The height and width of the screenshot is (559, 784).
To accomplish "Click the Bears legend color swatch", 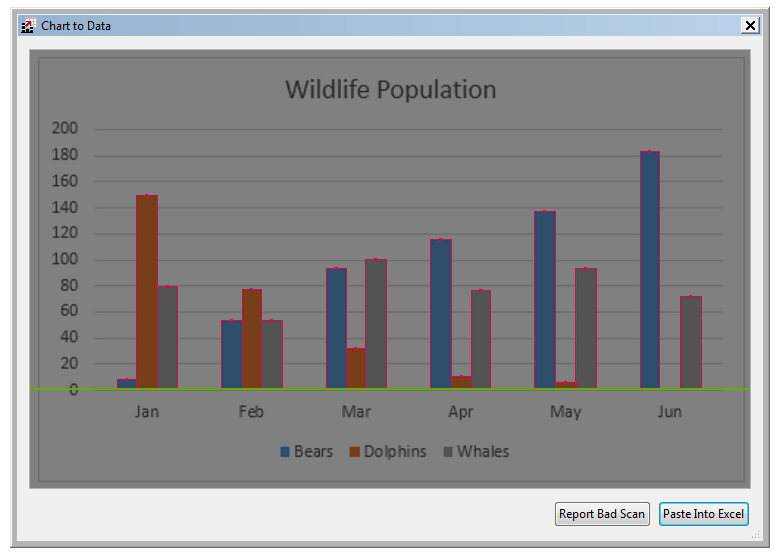I will pyautogui.click(x=285, y=452).
